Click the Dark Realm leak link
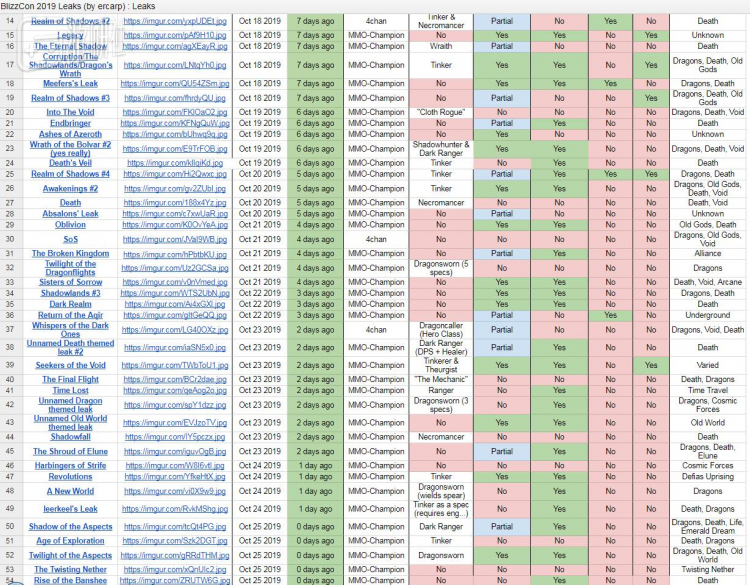The image size is (750, 585). (x=70, y=304)
